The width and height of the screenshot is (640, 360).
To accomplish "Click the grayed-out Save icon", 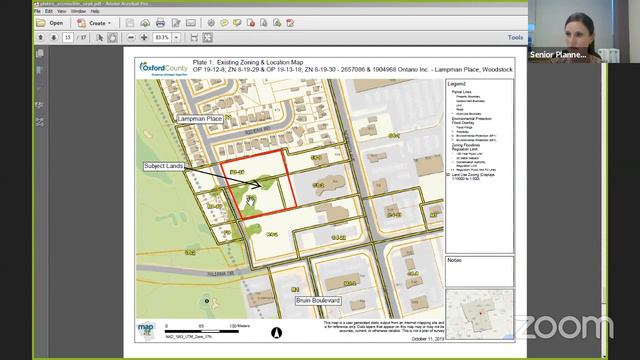I will click(x=130, y=23).
